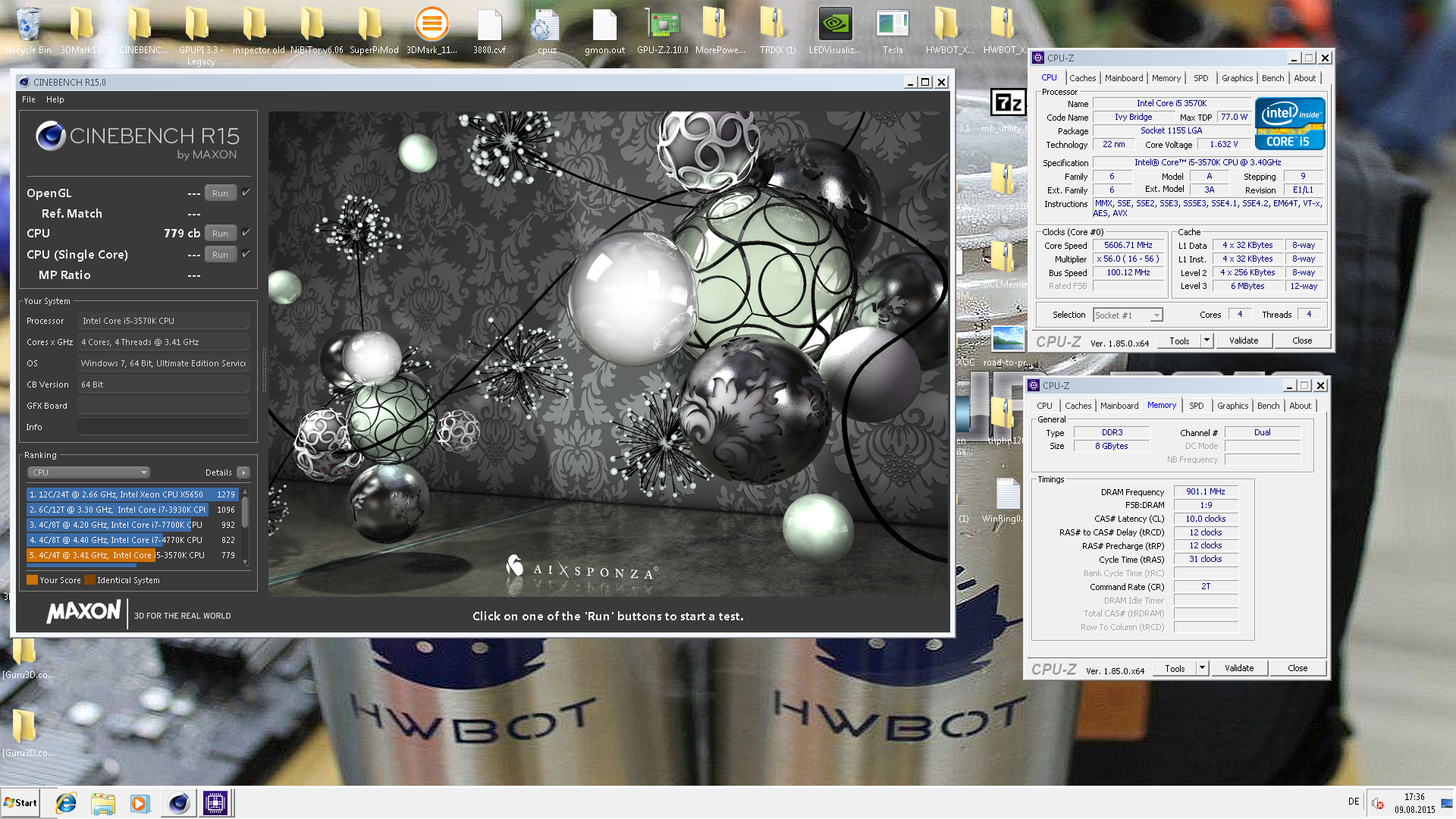Toggle the OpenGL test checkmark
This screenshot has height=819, width=1456.
pyautogui.click(x=246, y=193)
